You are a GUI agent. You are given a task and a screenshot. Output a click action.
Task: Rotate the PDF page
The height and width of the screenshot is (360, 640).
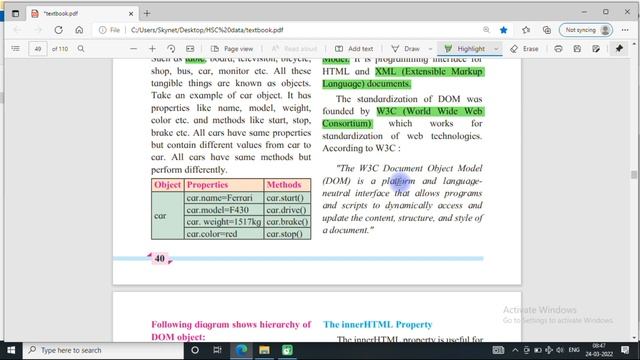point(171,49)
